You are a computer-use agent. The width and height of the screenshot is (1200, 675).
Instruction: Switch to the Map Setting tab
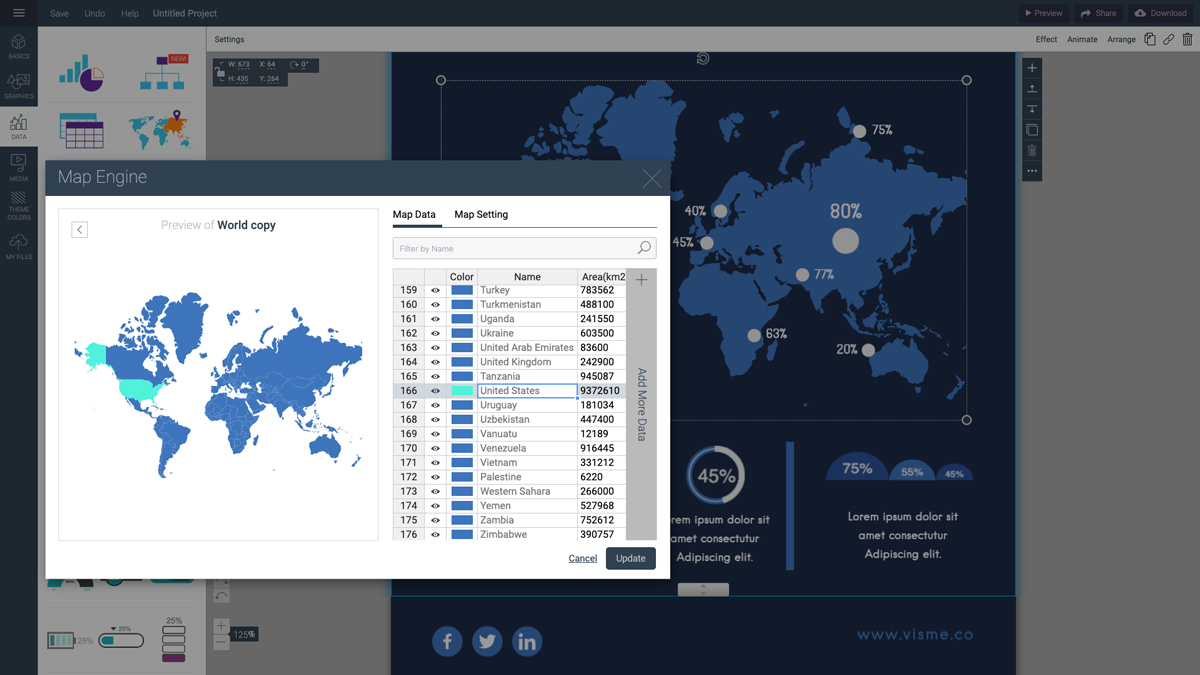point(481,214)
